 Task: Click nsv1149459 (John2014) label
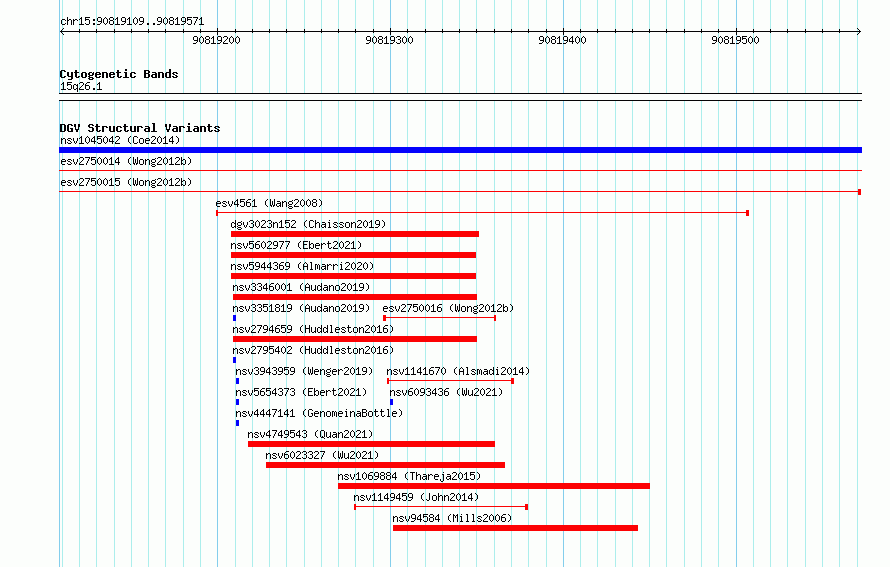tap(416, 497)
